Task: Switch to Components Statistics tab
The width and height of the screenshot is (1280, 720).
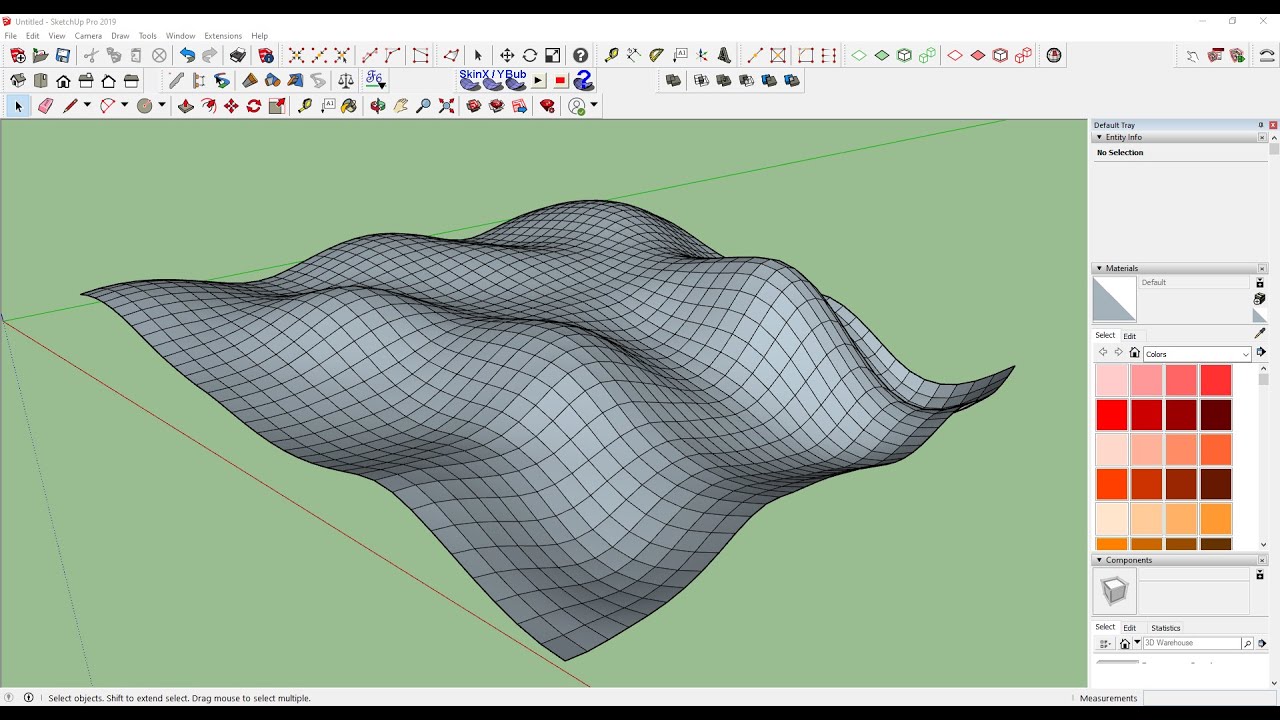Action: click(x=1166, y=628)
